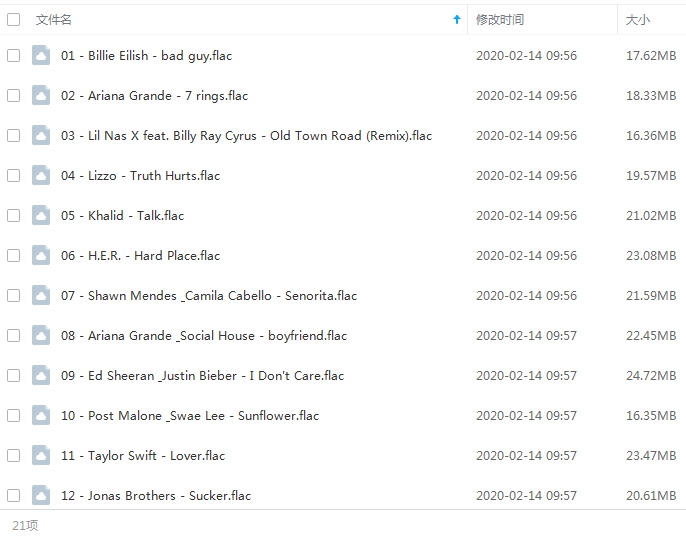Open 12 - Jonas Brothers - Sucker.flac
686x537 pixels.
(x=156, y=496)
